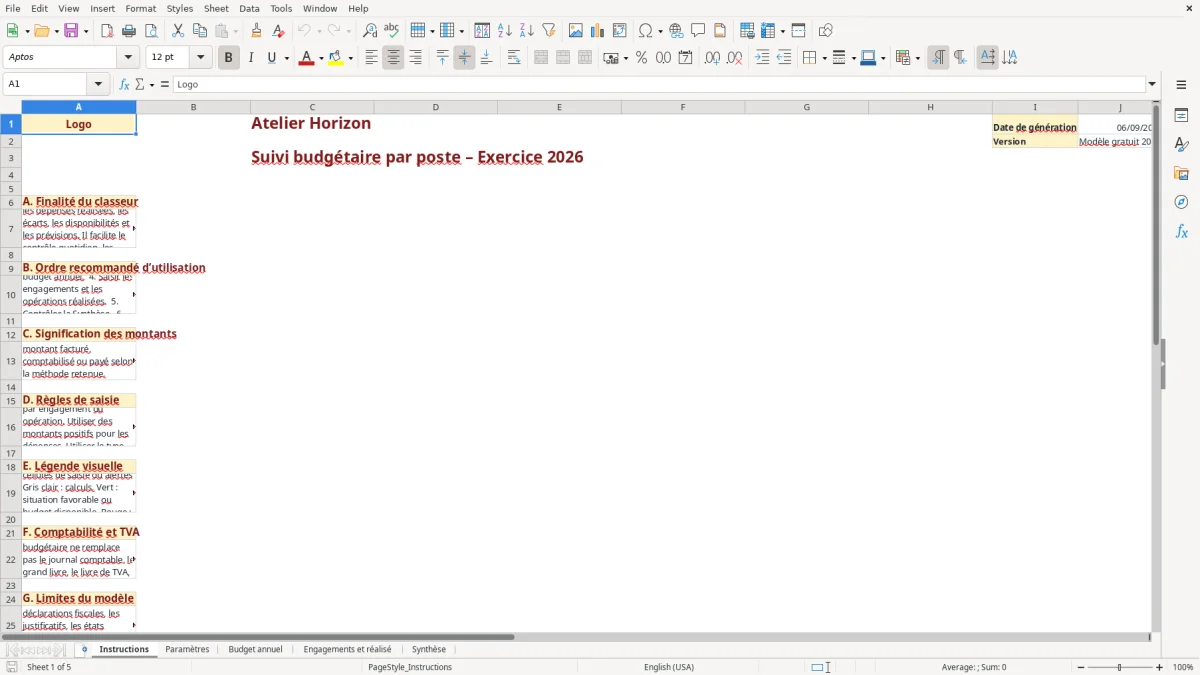The height and width of the screenshot is (675, 1200).
Task: Click Format as Percent icon
Action: point(641,58)
